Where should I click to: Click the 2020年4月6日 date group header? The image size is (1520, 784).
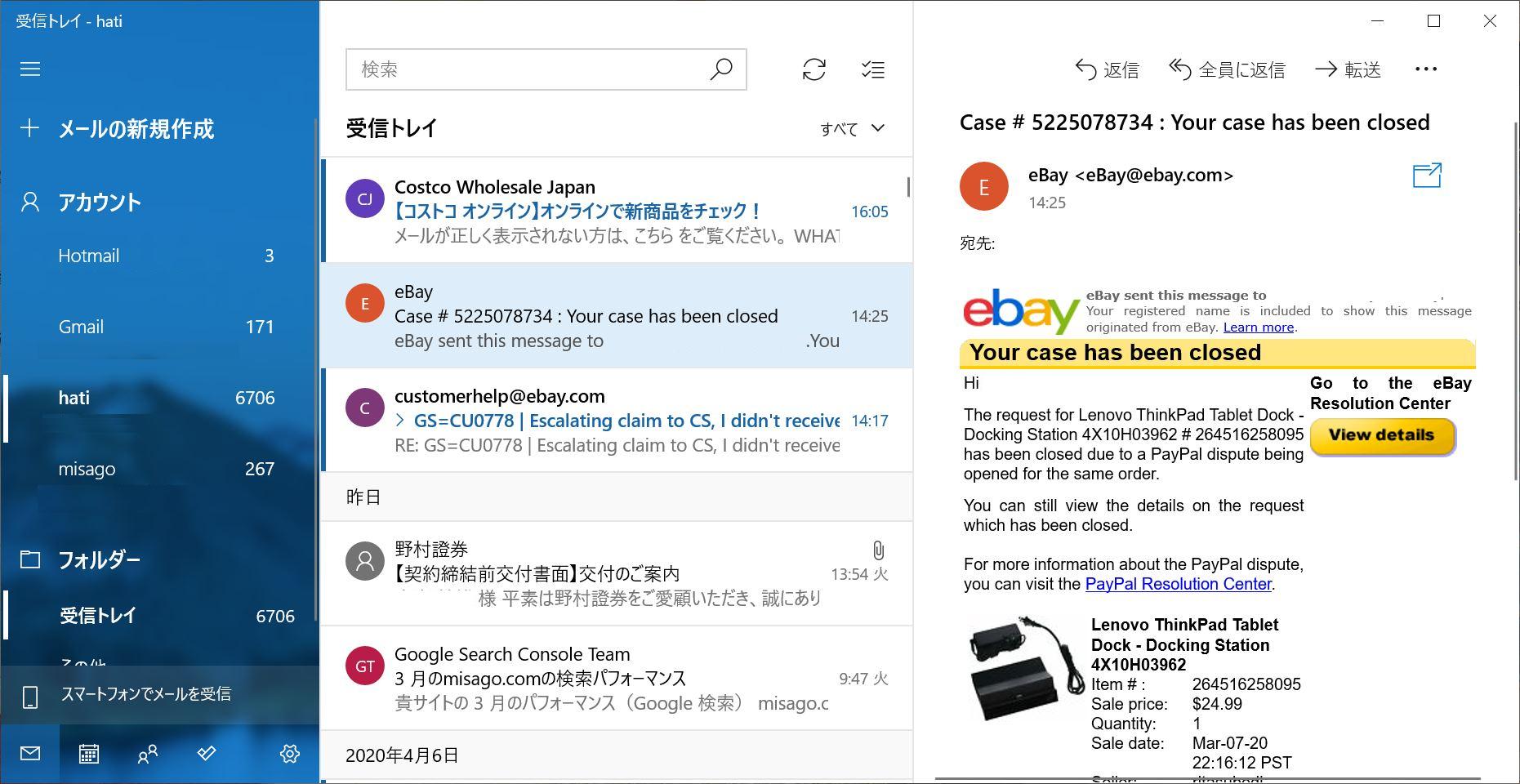pyautogui.click(x=617, y=755)
